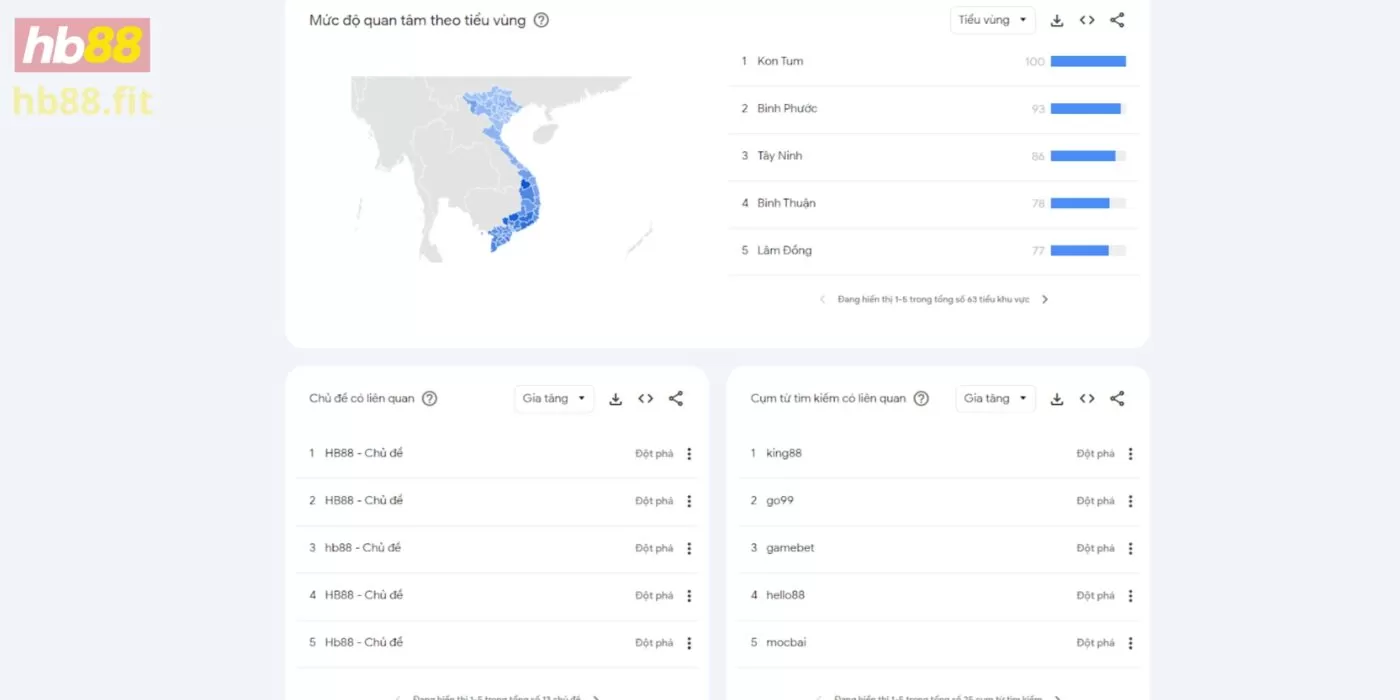Open the Hb88 - Chủ đề topic, number 5
The image size is (1400, 700).
click(x=364, y=642)
